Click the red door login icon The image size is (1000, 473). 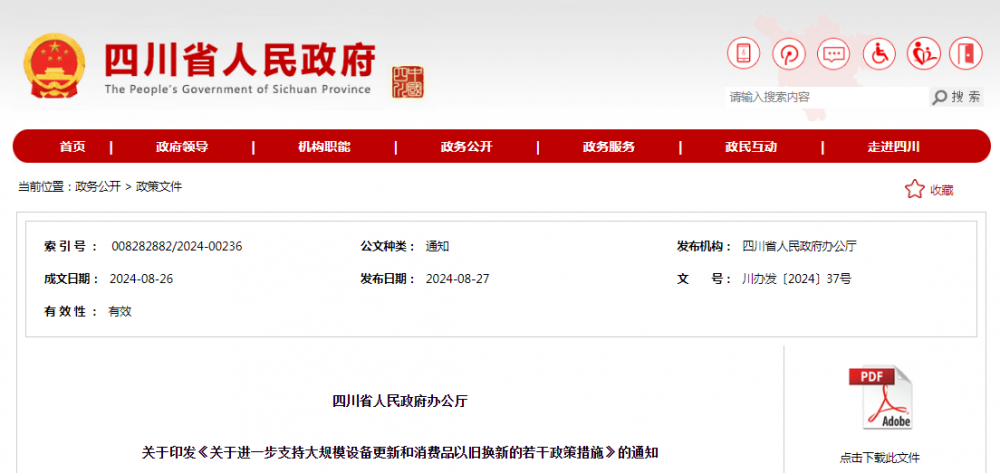click(x=967, y=53)
